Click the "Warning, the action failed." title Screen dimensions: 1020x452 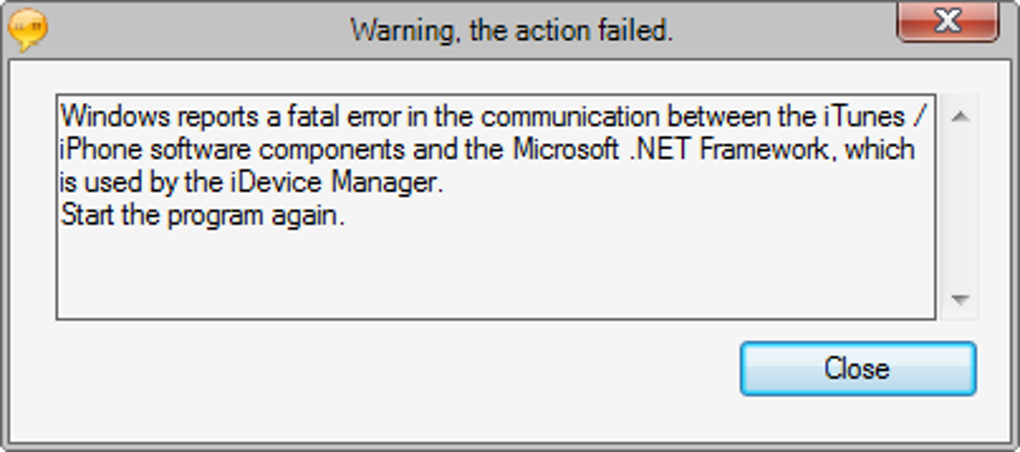(x=511, y=31)
